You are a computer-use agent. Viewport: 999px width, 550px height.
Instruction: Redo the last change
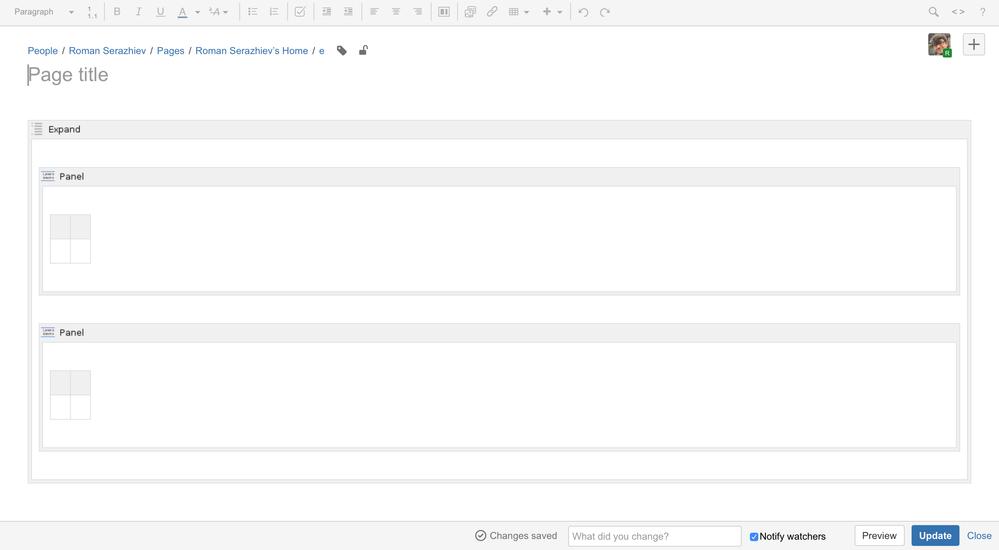[605, 12]
